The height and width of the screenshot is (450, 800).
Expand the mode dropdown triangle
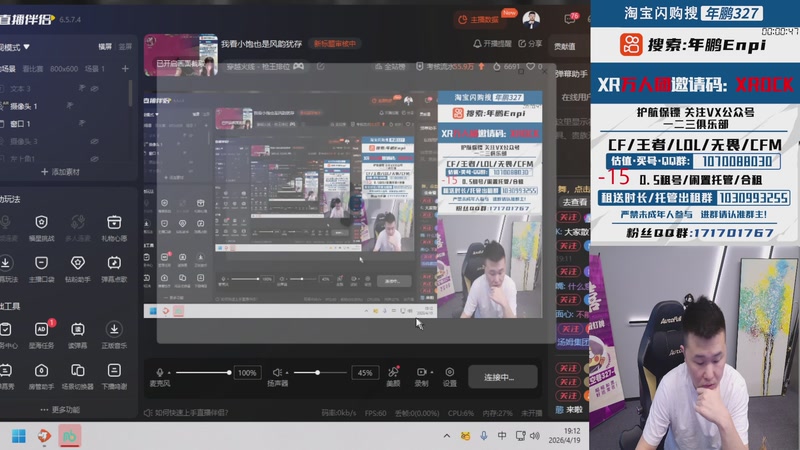(27, 47)
